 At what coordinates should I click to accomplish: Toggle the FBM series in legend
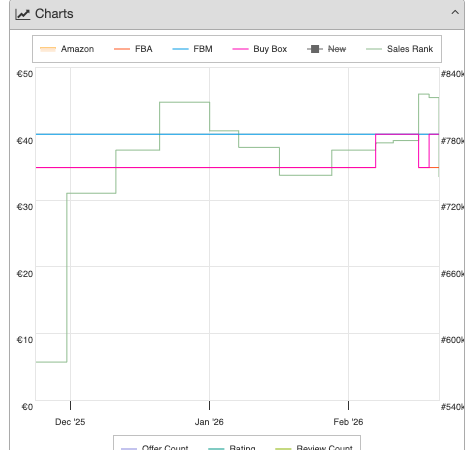click(192, 49)
